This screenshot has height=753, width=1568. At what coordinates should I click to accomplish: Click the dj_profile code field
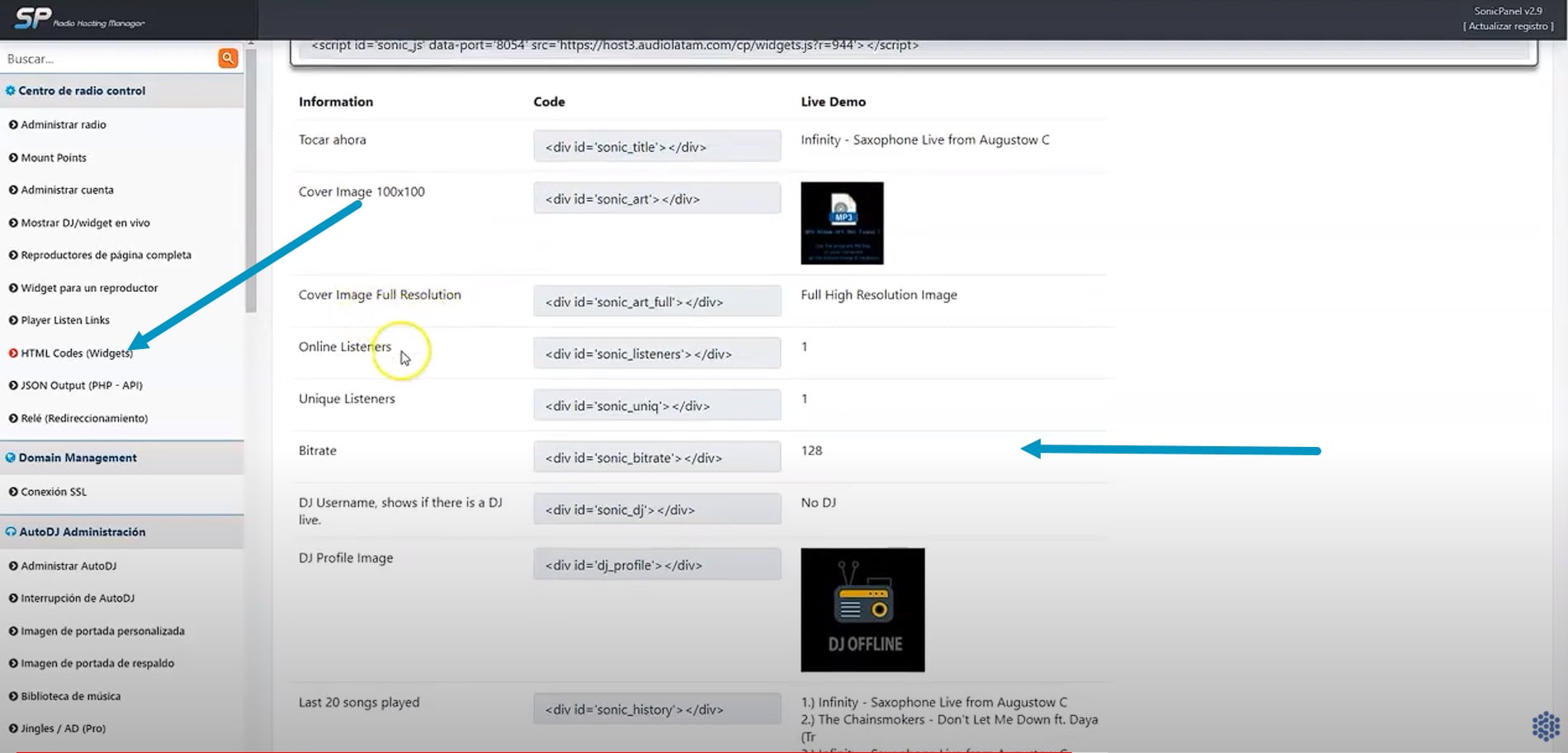(x=657, y=565)
